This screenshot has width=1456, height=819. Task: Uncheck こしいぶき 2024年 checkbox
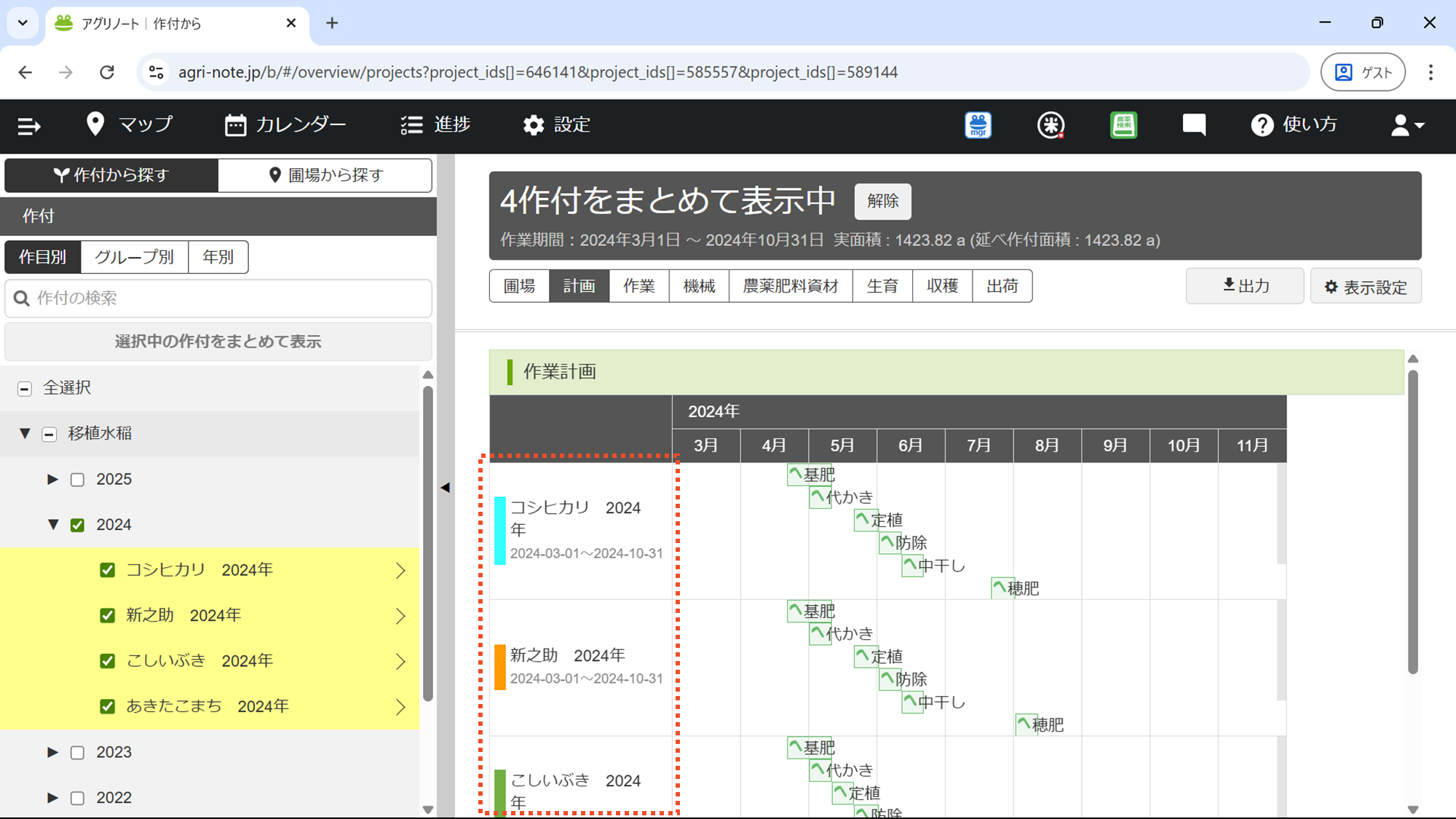tap(107, 661)
